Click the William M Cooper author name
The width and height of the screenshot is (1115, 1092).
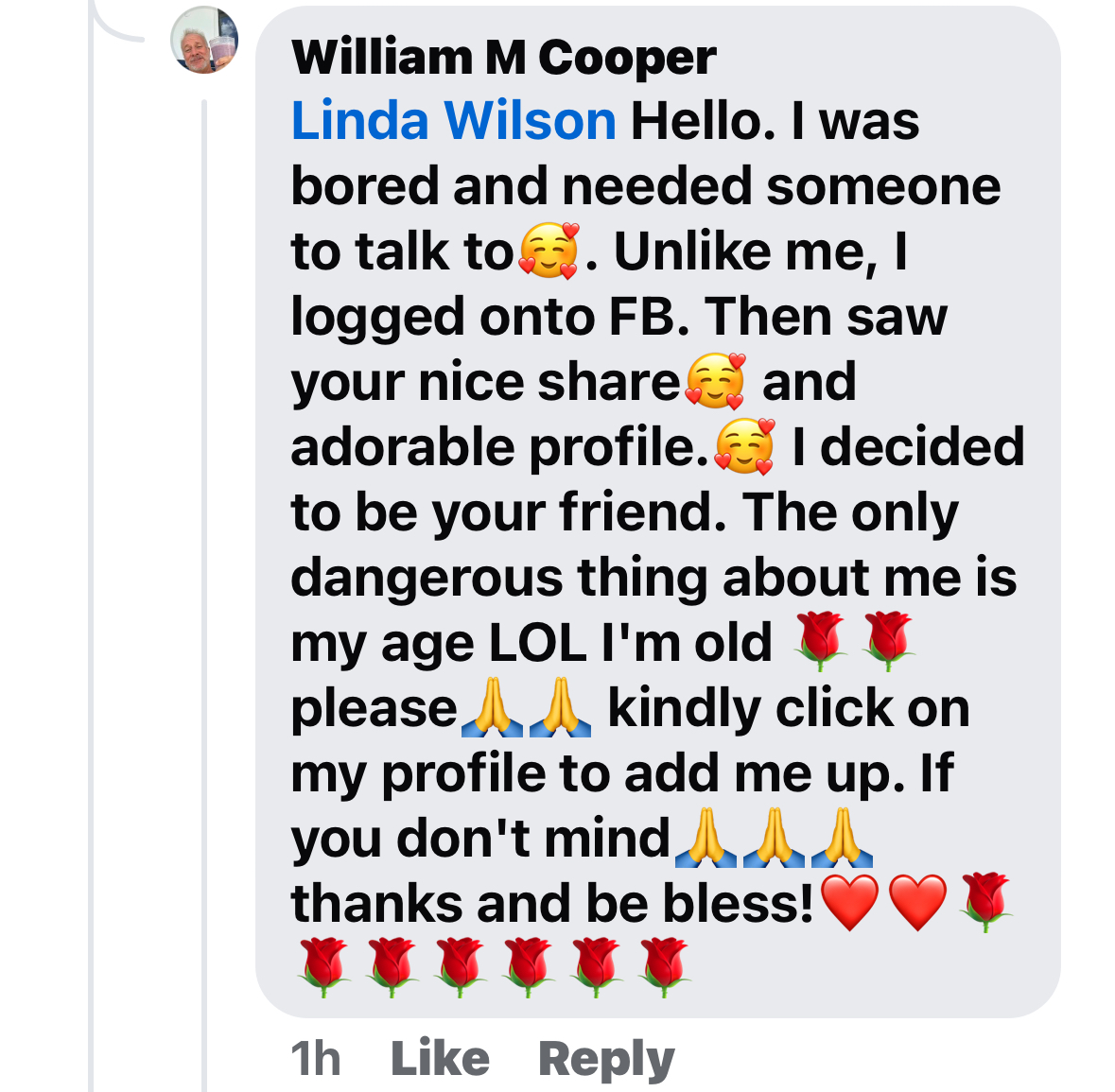pyautogui.click(x=503, y=57)
